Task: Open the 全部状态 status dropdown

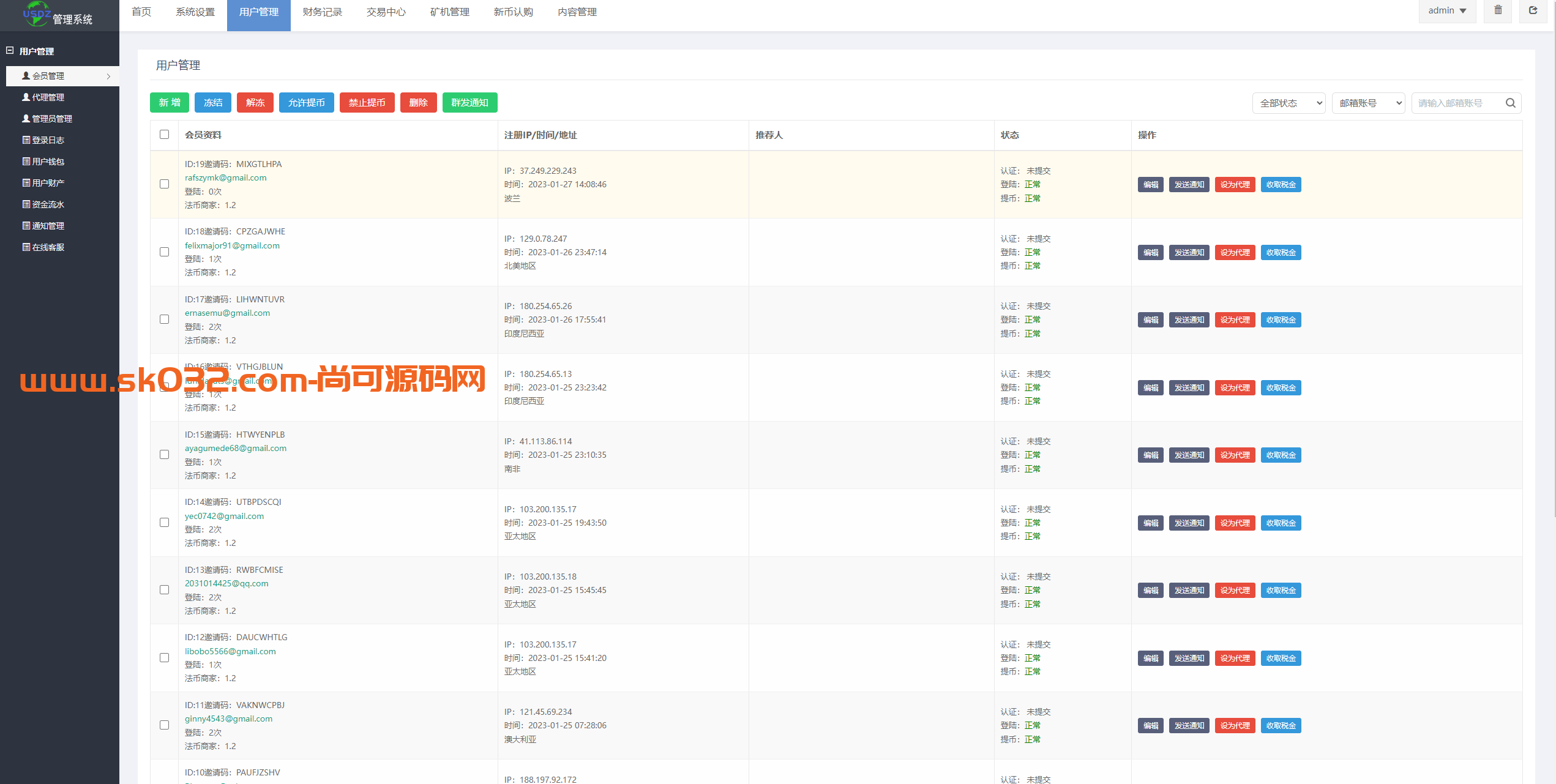Action: [x=1289, y=103]
